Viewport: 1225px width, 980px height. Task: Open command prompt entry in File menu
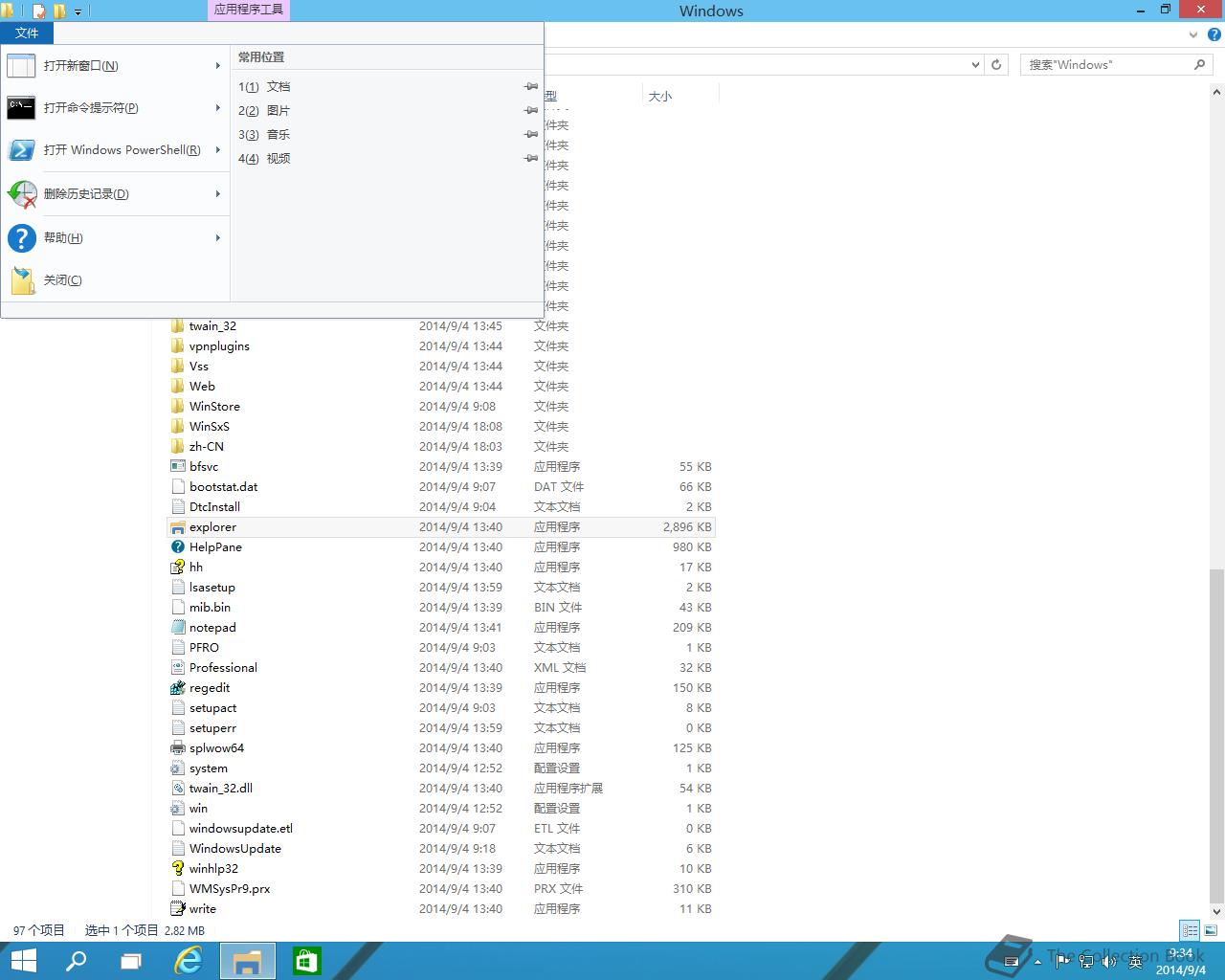(x=114, y=108)
